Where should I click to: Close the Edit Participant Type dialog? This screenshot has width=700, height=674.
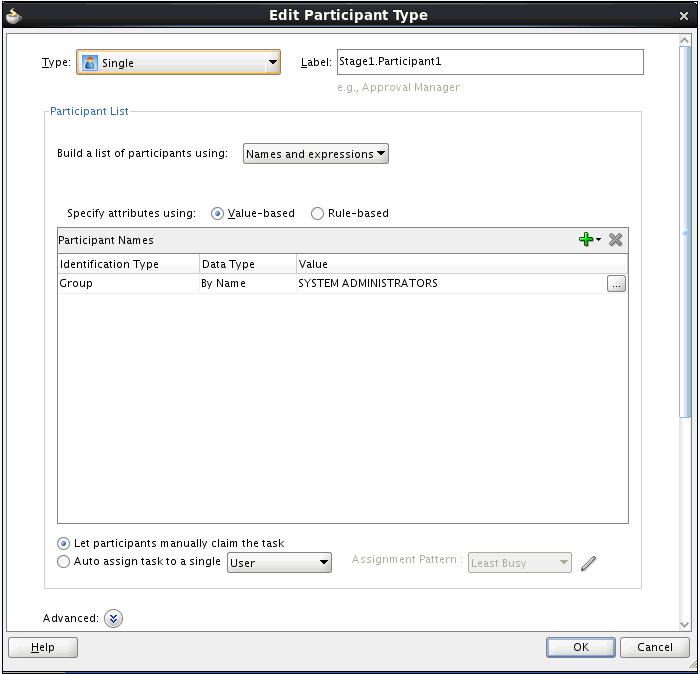683,16
